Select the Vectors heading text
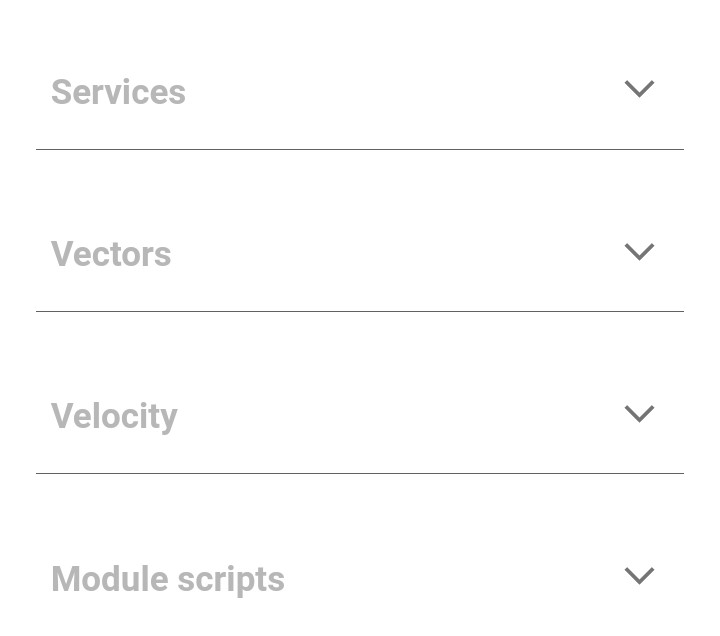 [x=111, y=254]
